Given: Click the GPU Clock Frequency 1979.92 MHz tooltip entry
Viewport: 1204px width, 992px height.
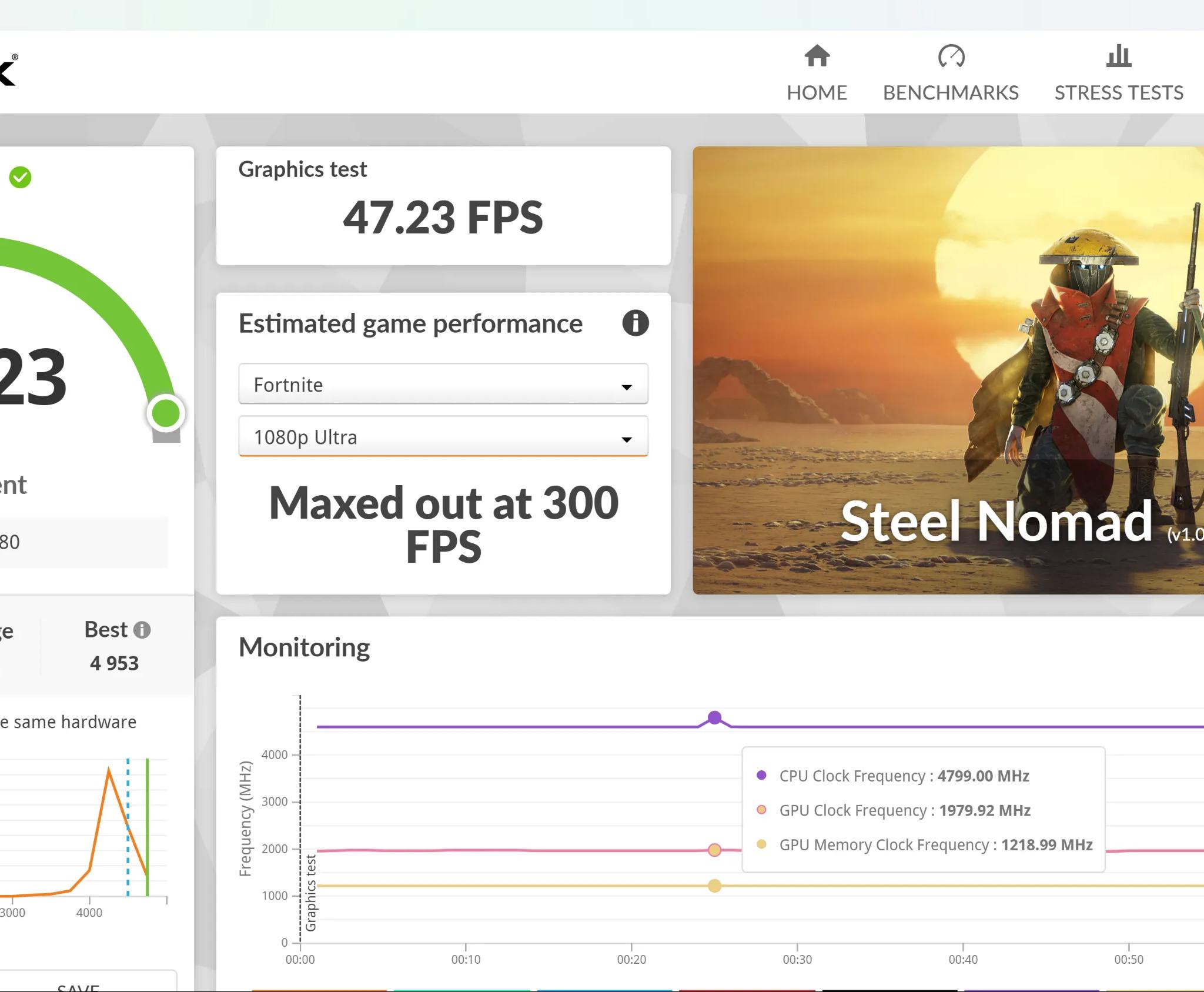Looking at the screenshot, I should pos(894,810).
